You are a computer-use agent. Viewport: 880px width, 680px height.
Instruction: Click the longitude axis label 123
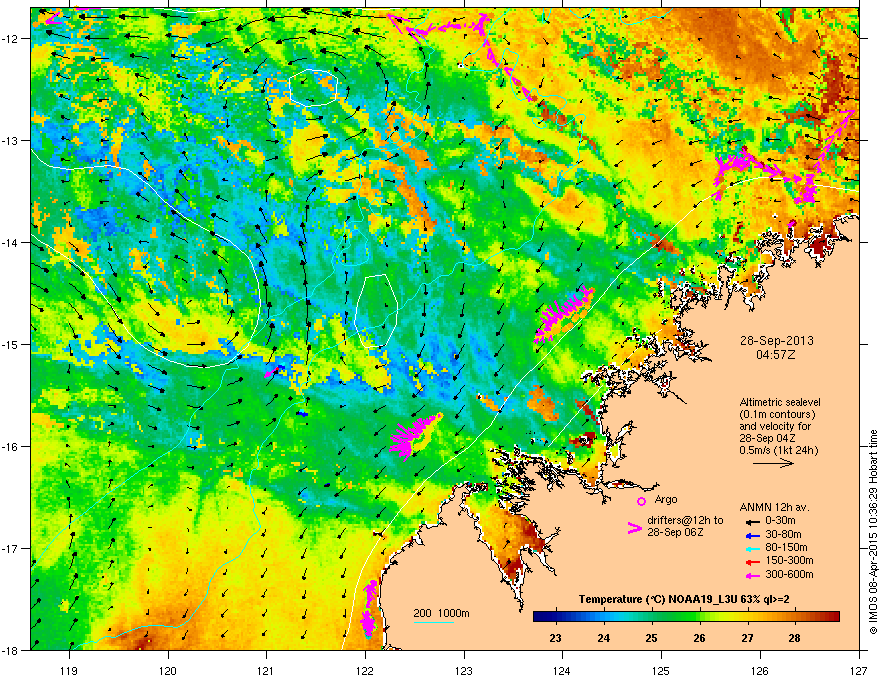[464, 671]
